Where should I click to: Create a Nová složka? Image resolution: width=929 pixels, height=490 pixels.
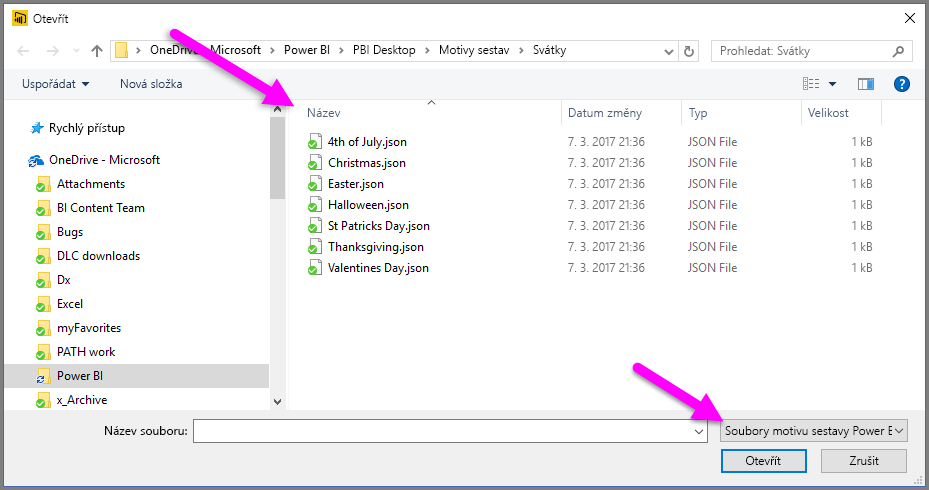tap(151, 84)
